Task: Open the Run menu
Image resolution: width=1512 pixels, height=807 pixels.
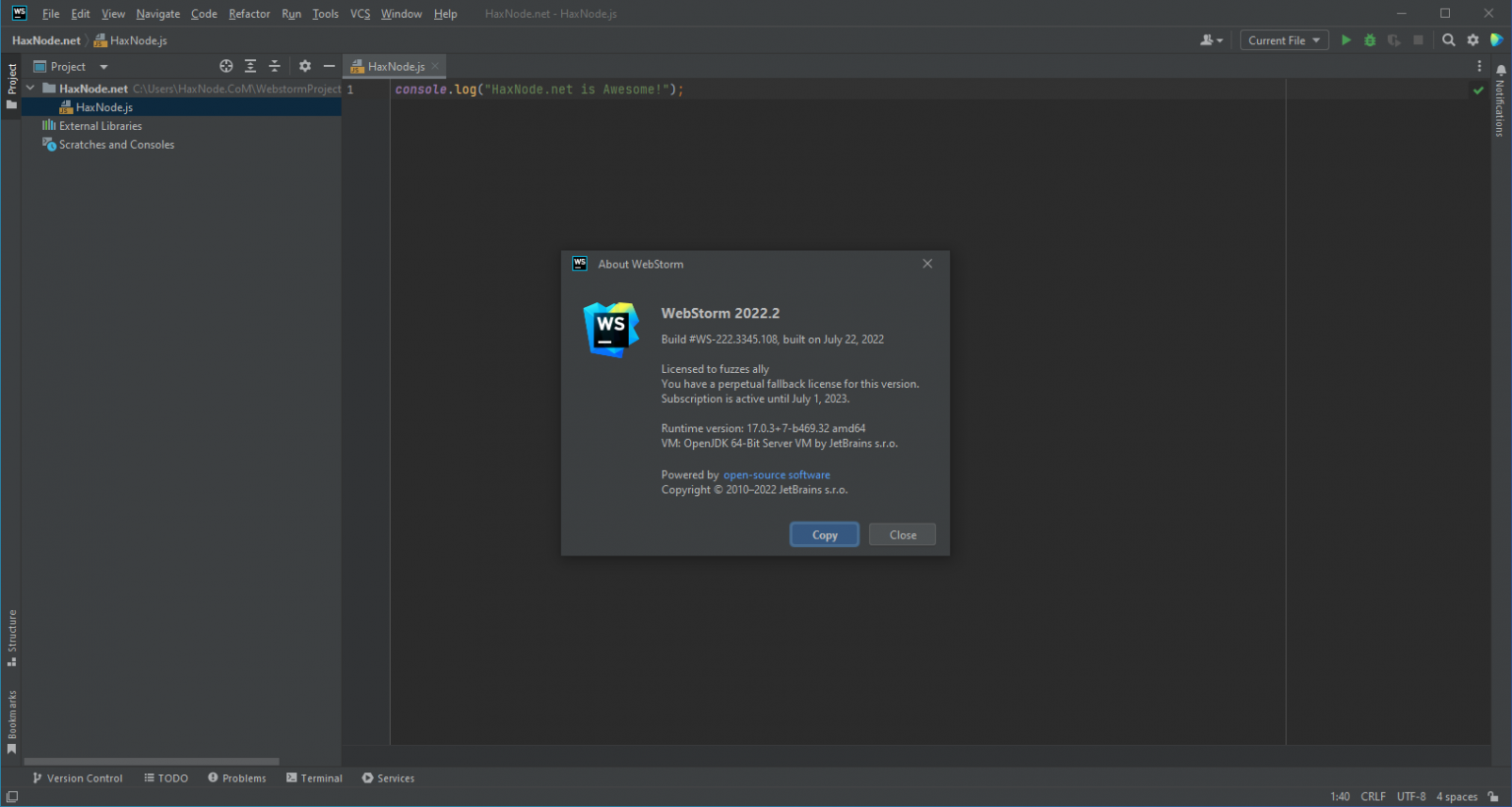Action: coord(291,14)
